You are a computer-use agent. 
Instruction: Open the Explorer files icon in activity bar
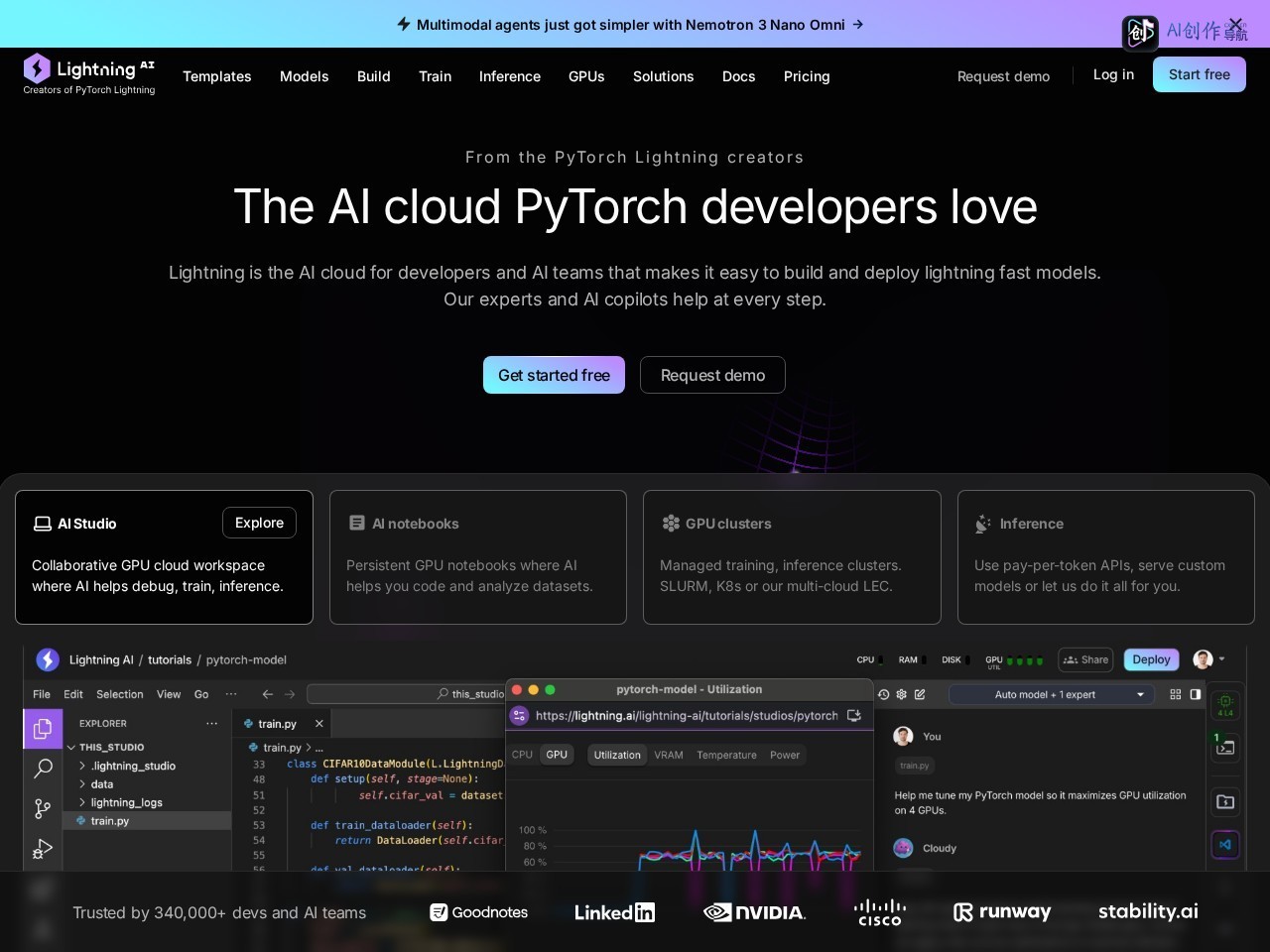tap(43, 729)
